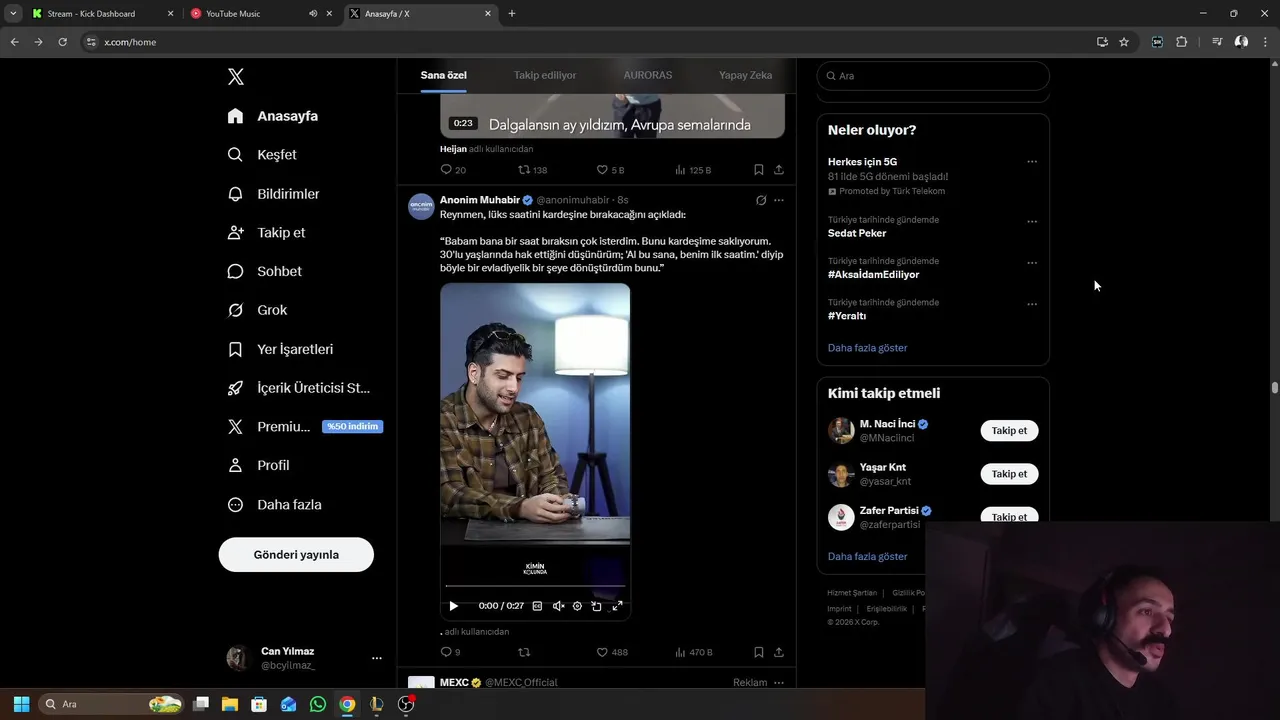Repost the Anonim Muhabir post

tap(524, 652)
